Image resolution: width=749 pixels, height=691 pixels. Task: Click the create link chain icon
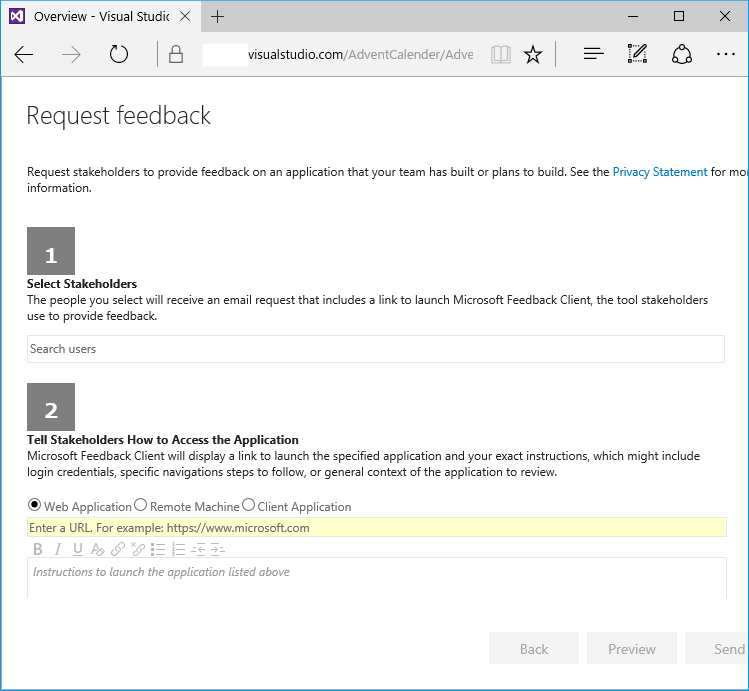pos(118,549)
